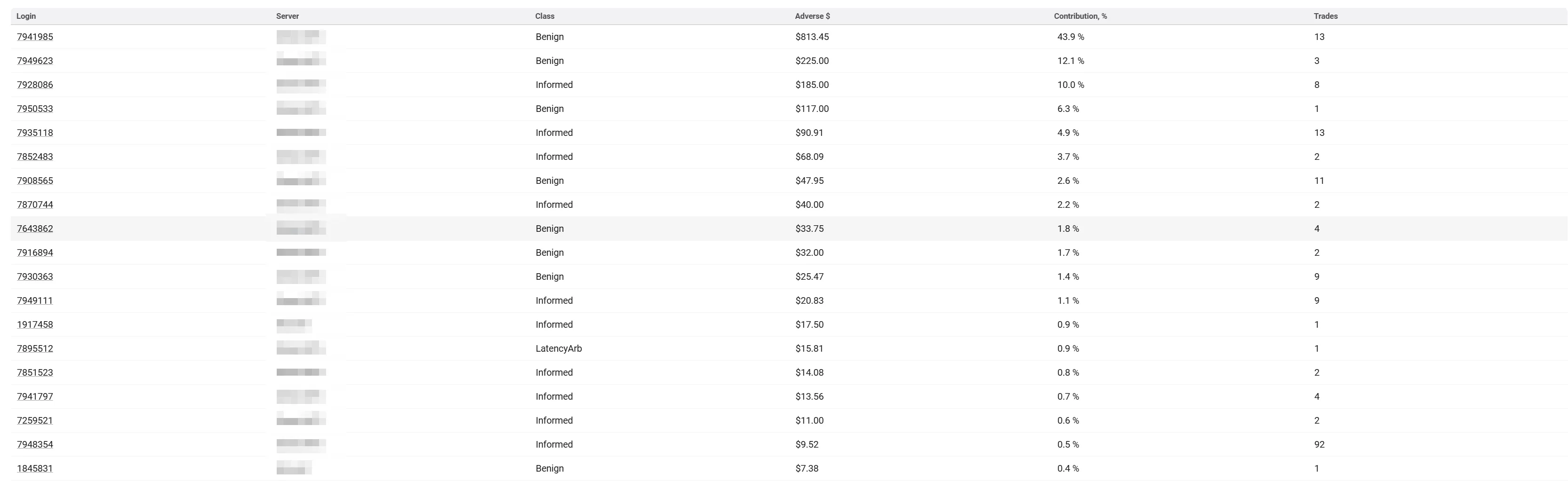Sort by Class column header
1568x481 pixels.
pyautogui.click(x=545, y=16)
